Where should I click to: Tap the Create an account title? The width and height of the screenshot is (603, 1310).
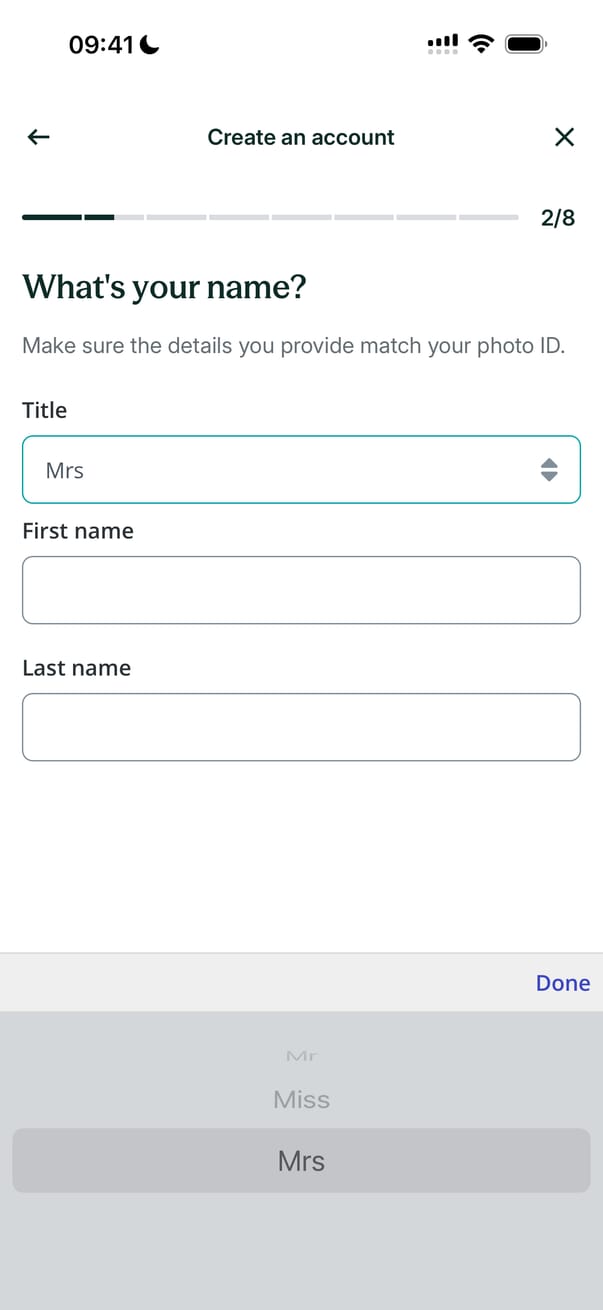point(301,137)
